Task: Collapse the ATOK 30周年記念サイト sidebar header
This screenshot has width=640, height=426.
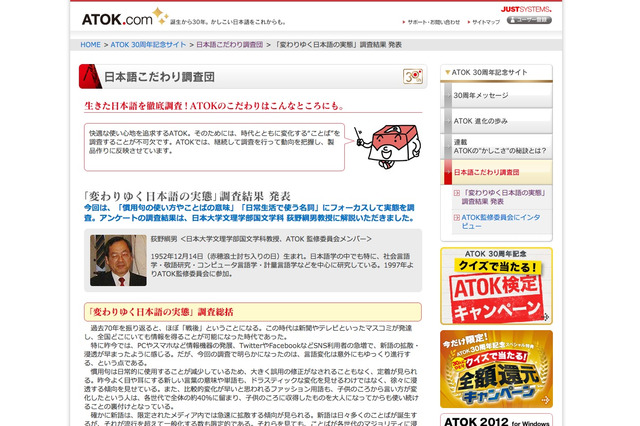Action: point(496,73)
